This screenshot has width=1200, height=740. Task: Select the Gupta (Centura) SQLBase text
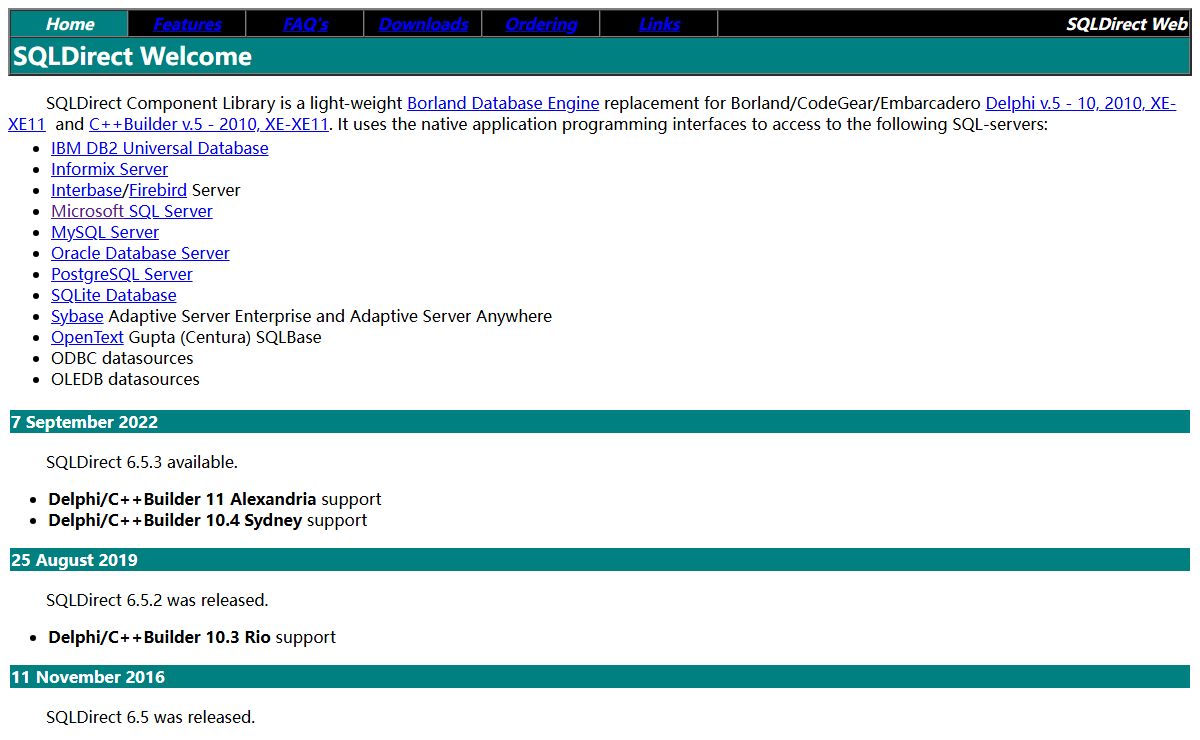225,337
